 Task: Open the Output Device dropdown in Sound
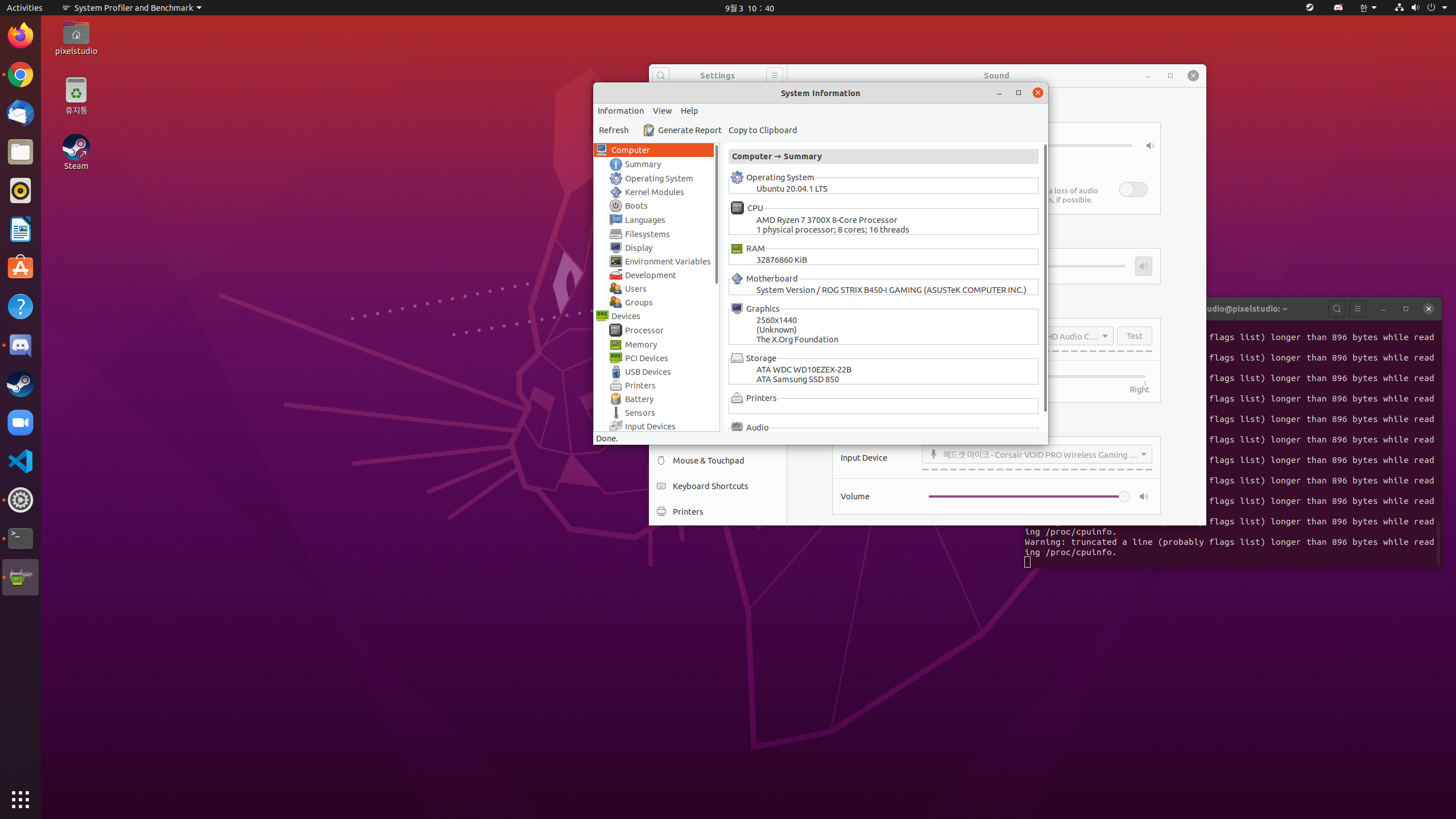[1079, 336]
